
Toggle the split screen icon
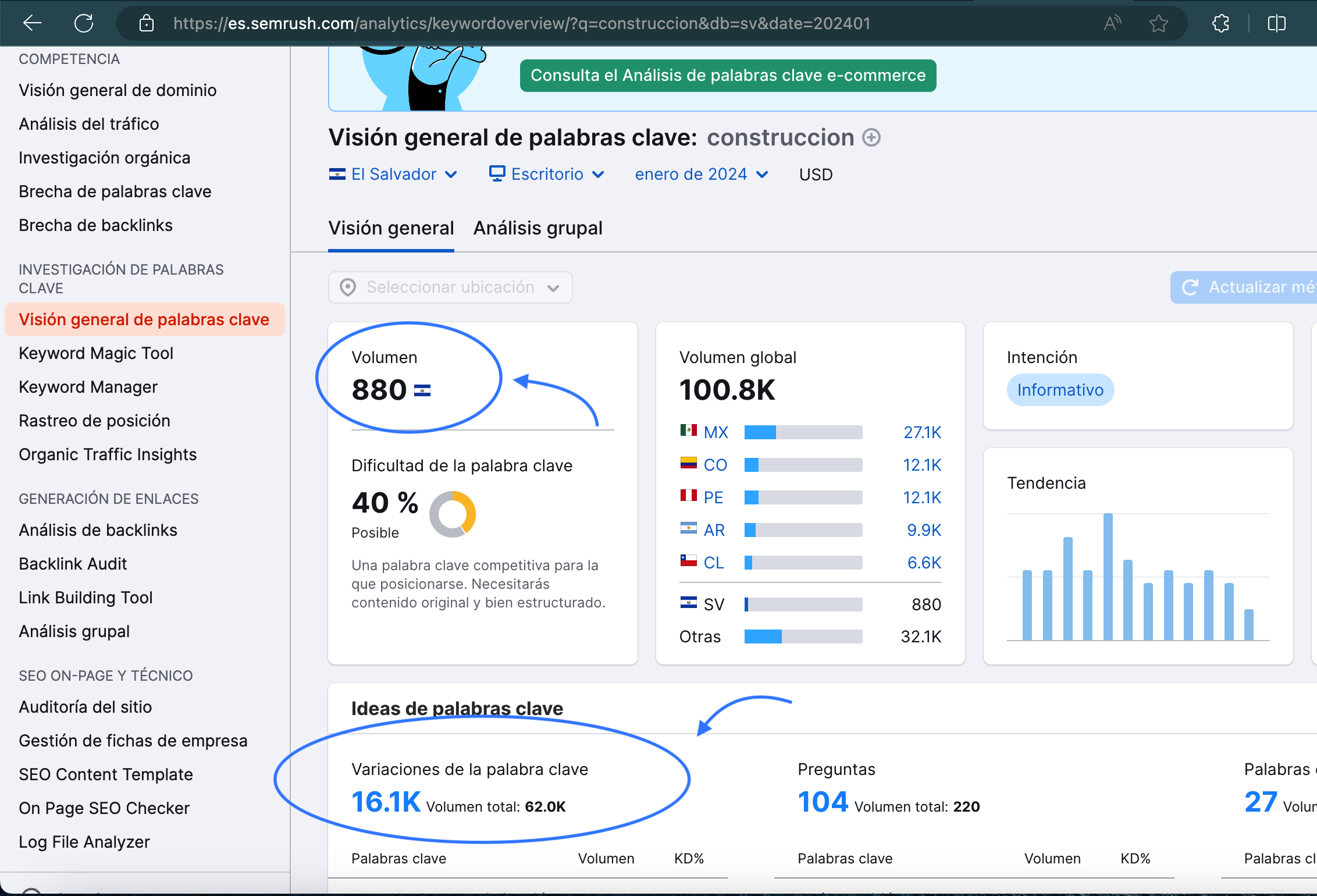point(1276,23)
